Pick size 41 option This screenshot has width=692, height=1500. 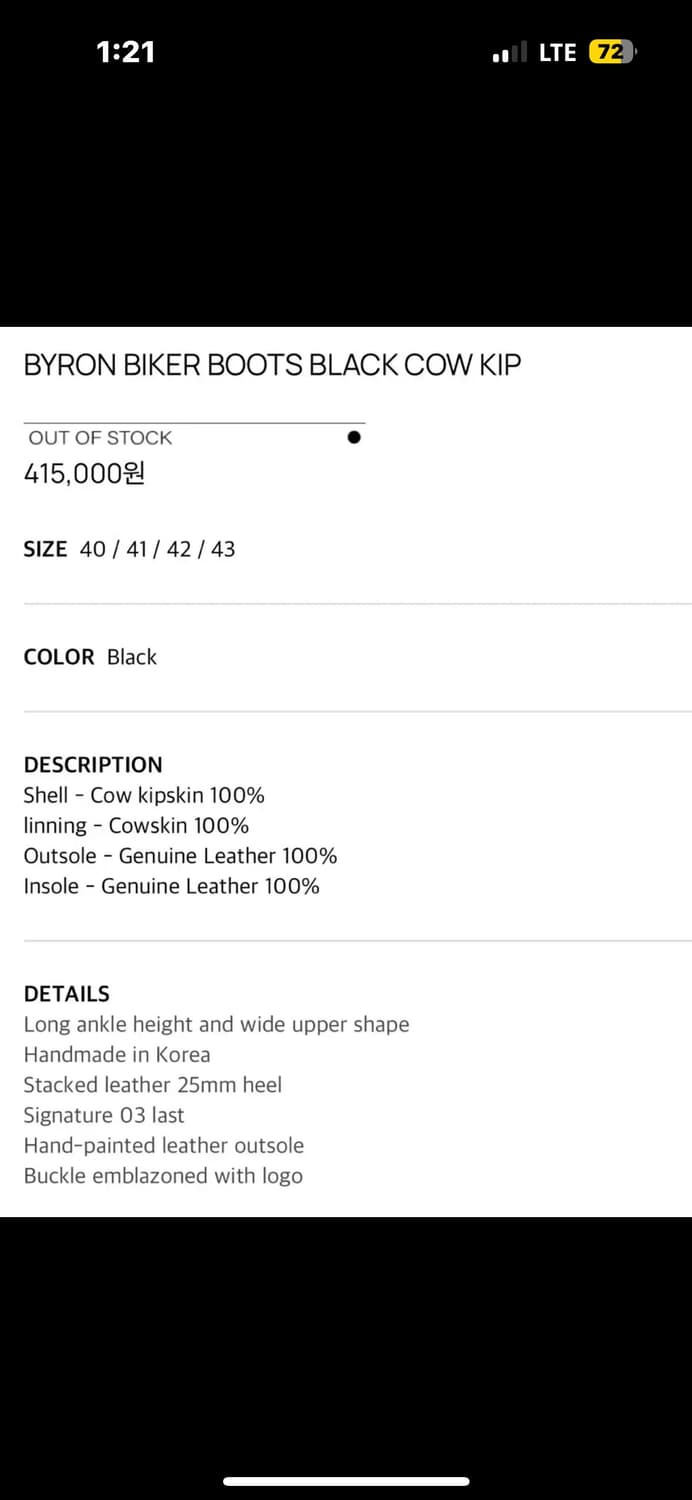[138, 549]
